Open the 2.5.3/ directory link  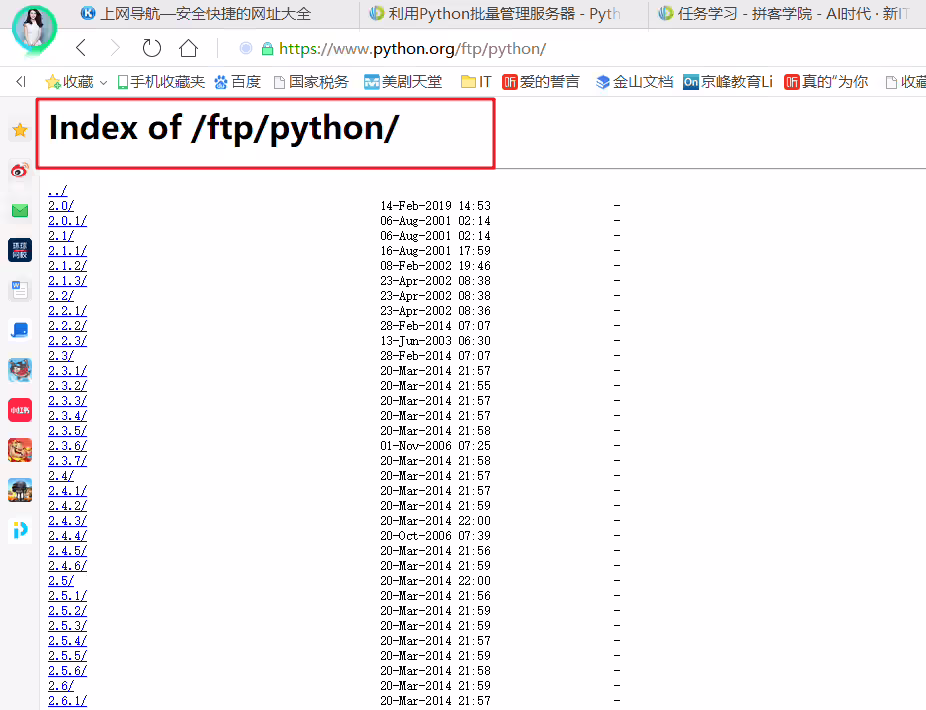[x=67, y=626]
